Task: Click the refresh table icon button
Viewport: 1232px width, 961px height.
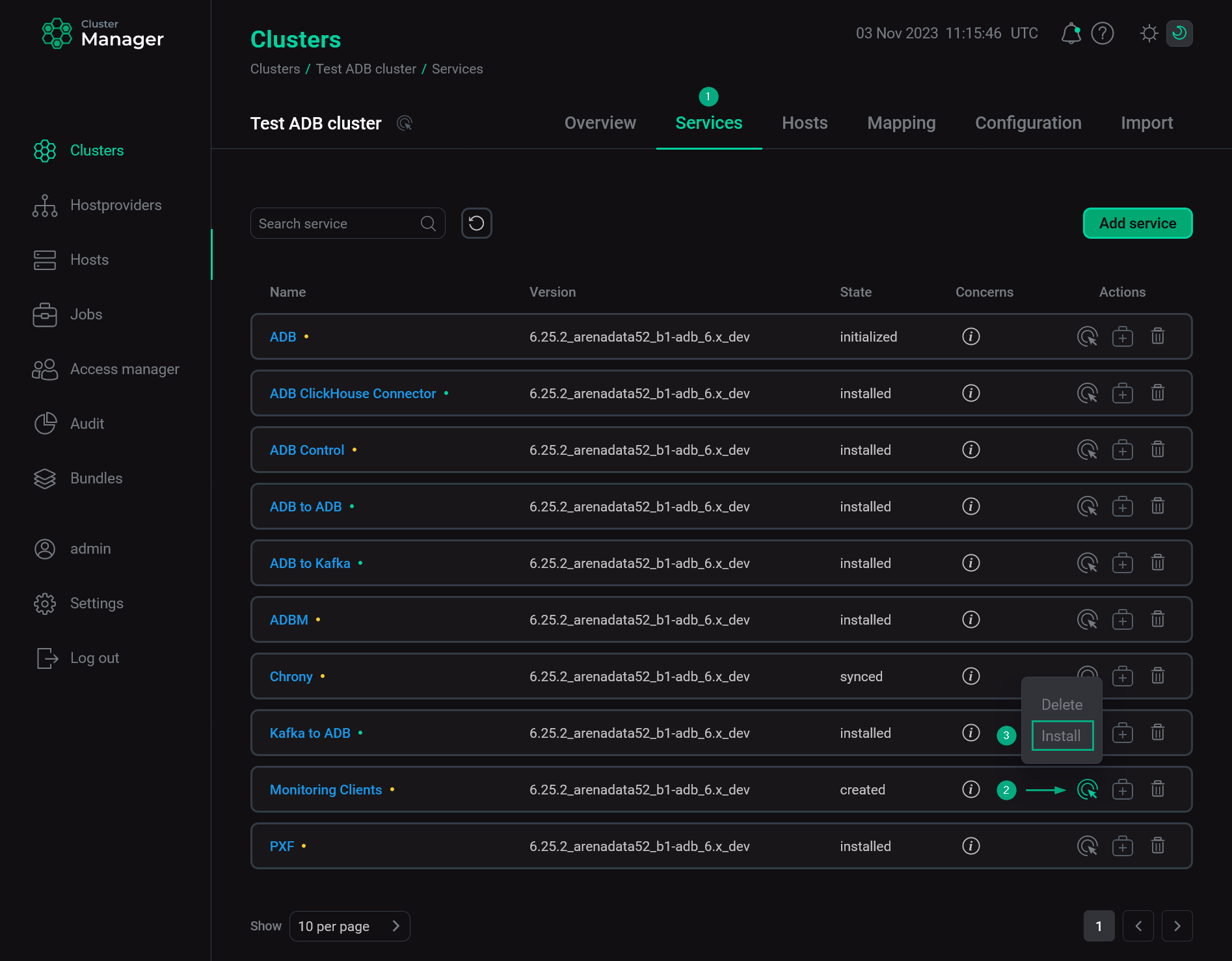Action: coord(477,223)
